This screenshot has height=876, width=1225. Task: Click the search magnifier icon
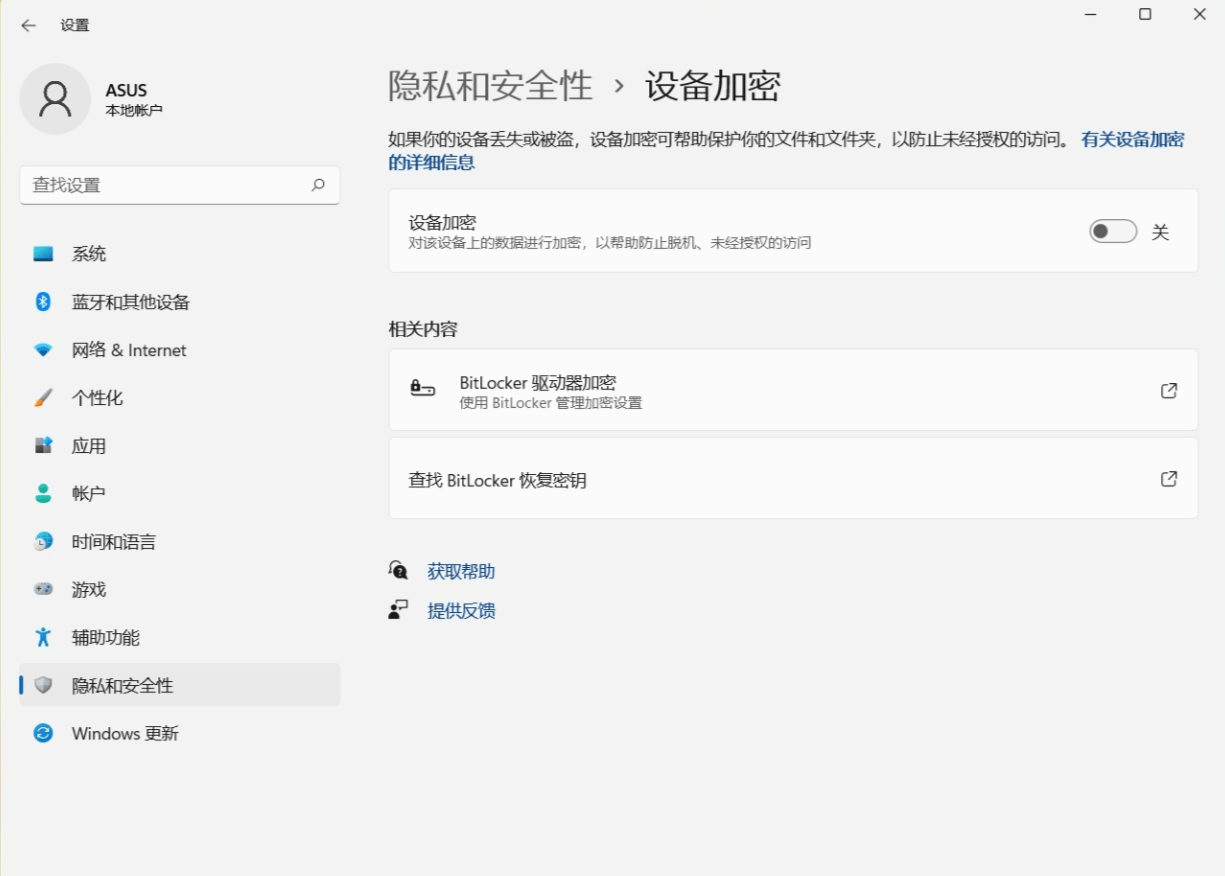pos(318,185)
